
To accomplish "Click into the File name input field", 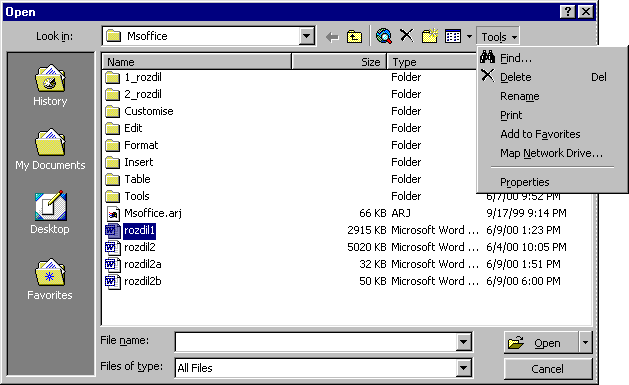I will 316,342.
